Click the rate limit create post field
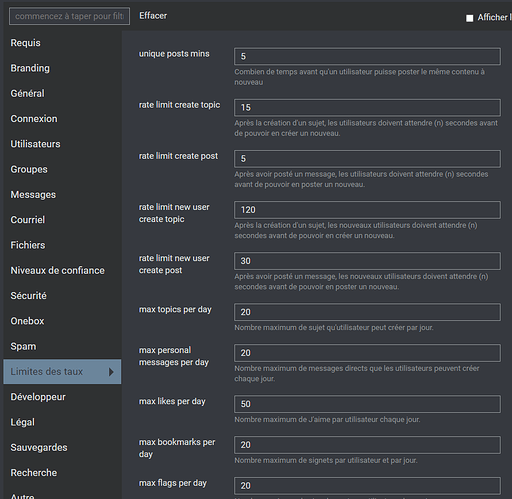Image resolution: width=512 pixels, height=499 pixels. pyautogui.click(x=367, y=159)
